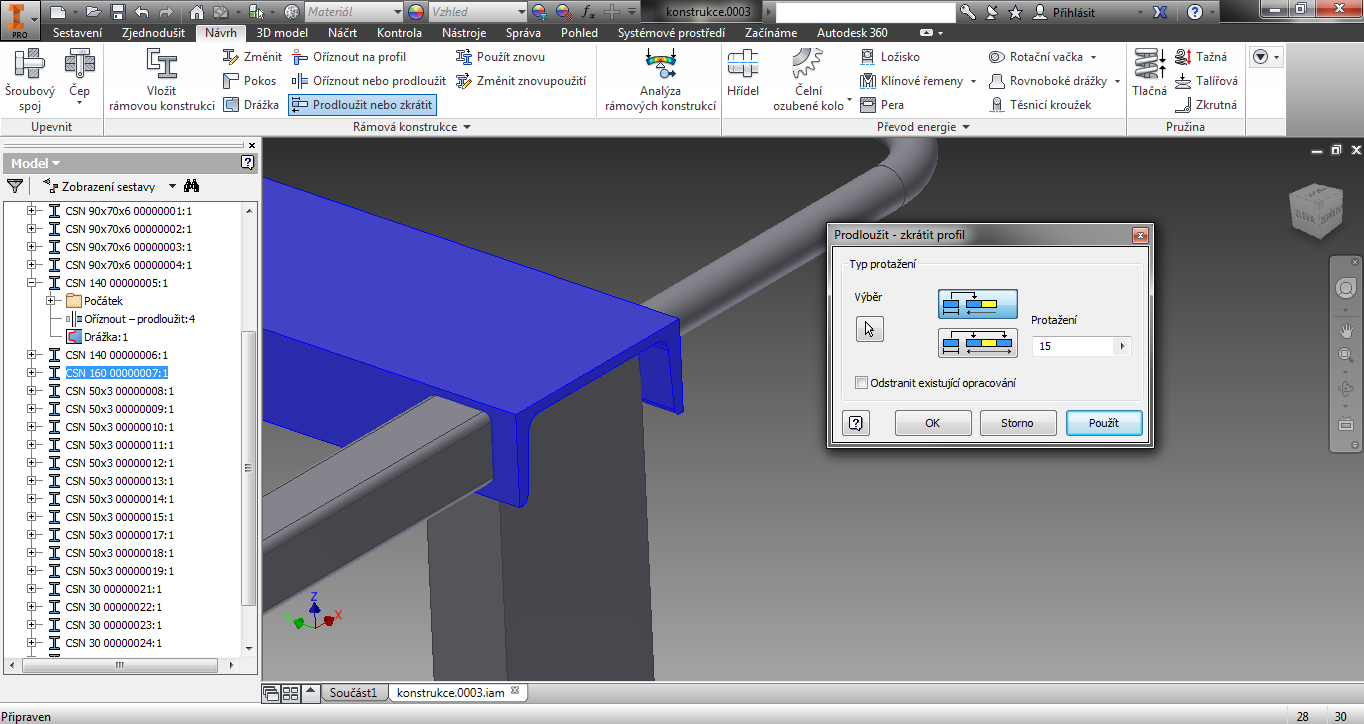The height and width of the screenshot is (724, 1364).
Task: Click the Výběr selection arrow button
Action: (870, 328)
